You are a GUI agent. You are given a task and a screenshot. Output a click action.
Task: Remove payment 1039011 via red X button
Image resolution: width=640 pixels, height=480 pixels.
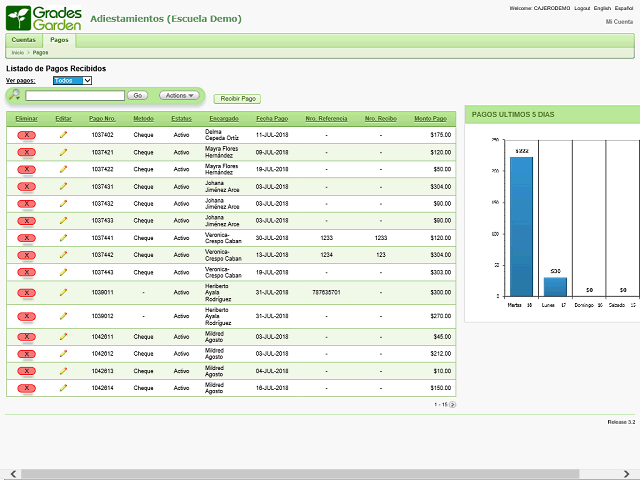click(27, 293)
